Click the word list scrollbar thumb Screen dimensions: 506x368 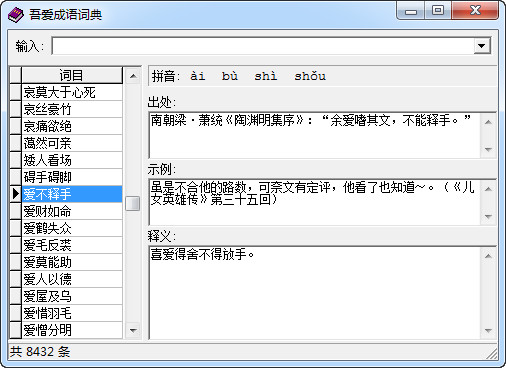coord(133,203)
